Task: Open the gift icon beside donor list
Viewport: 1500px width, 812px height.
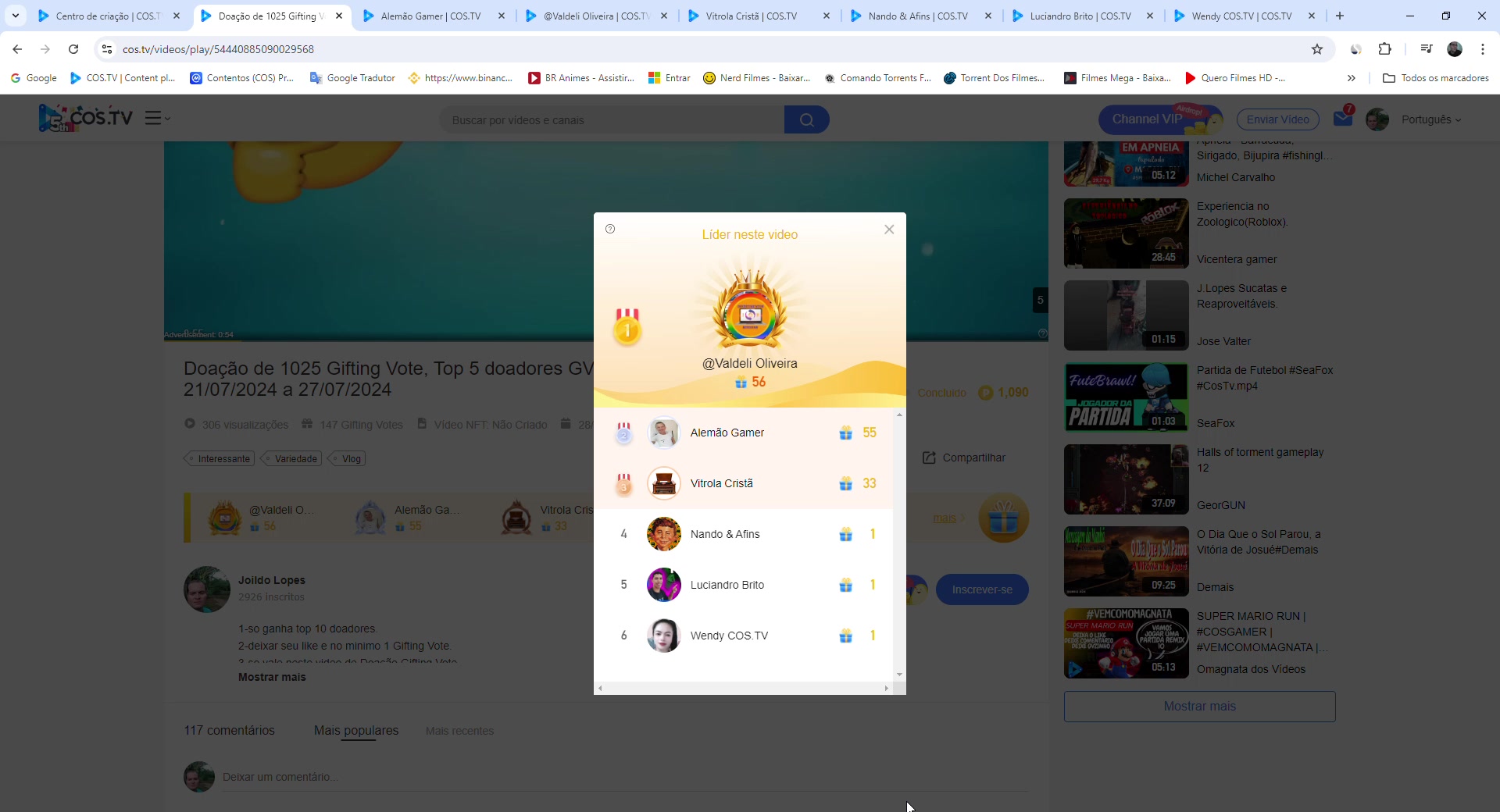Action: coord(1004,518)
